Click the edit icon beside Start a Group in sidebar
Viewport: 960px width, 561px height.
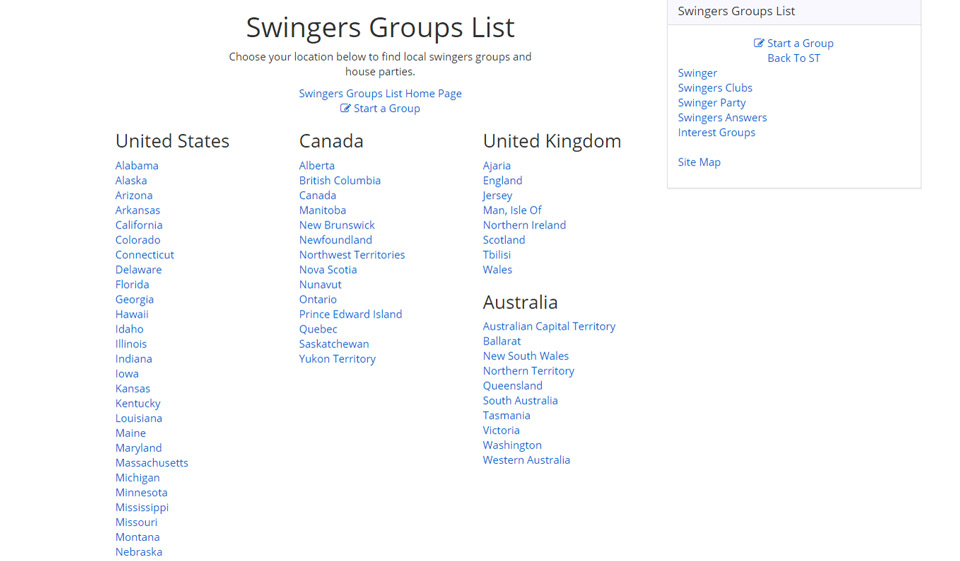(x=759, y=43)
